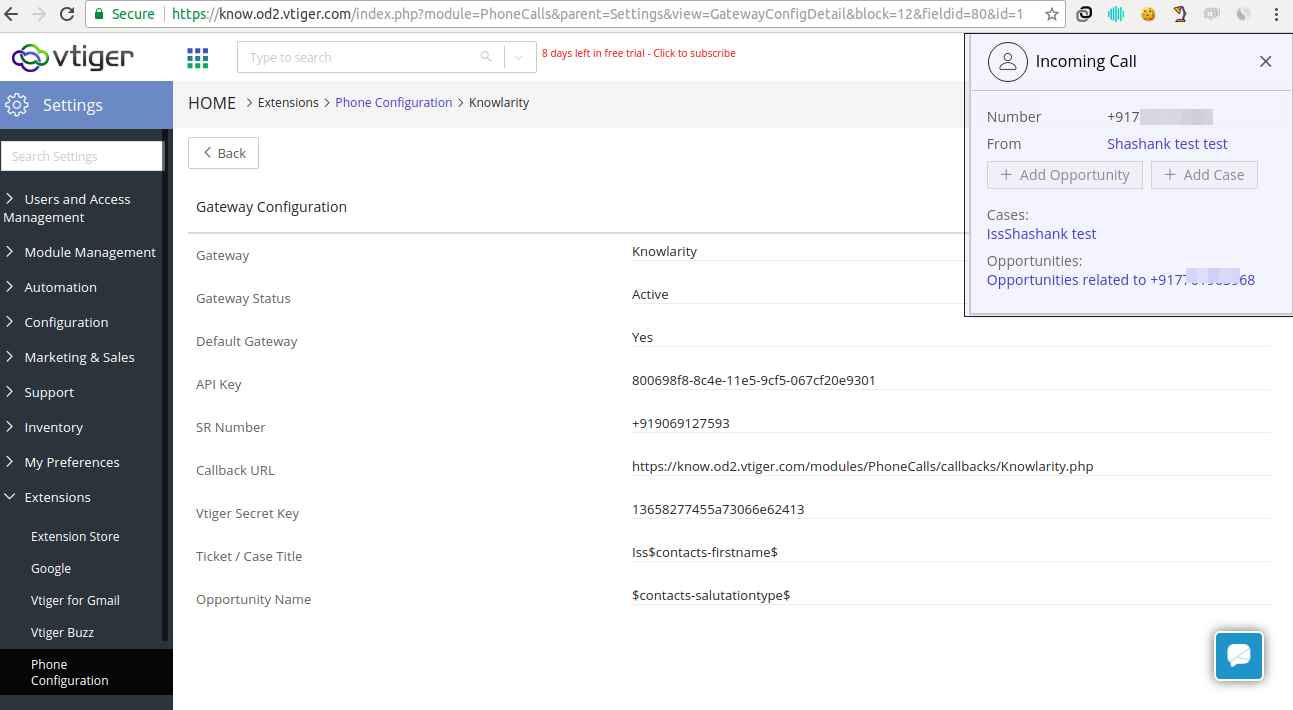
Task: Reload the browser page
Action: click(x=67, y=14)
